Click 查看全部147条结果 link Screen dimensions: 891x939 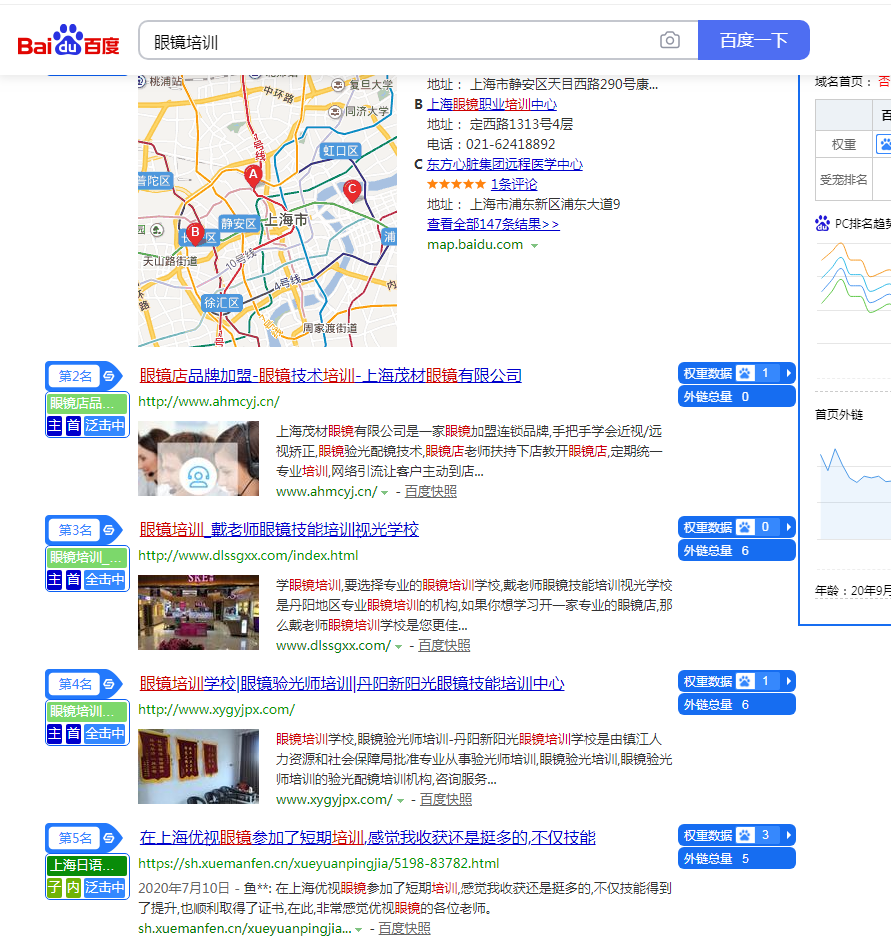click(493, 224)
